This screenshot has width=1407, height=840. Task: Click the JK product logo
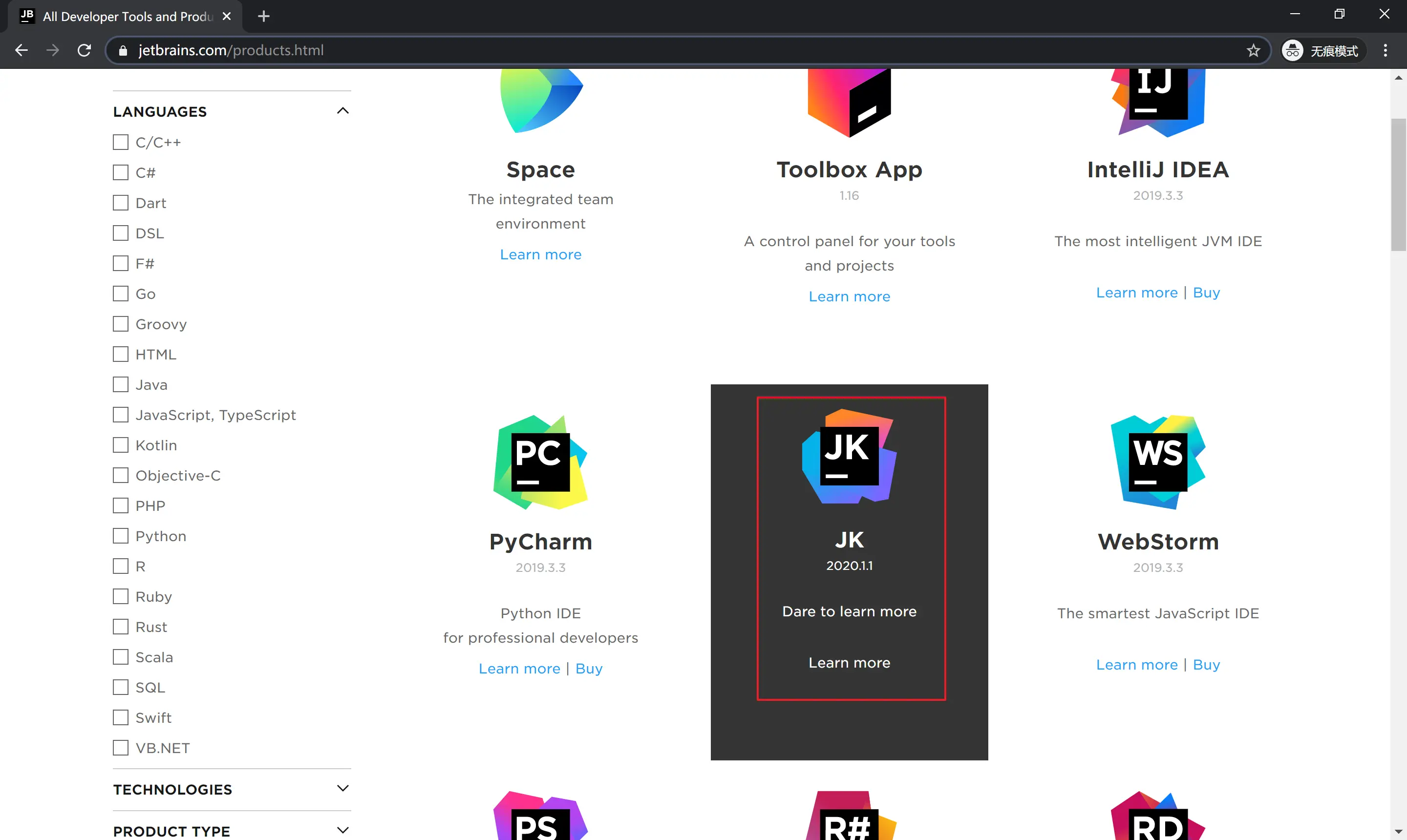click(849, 456)
